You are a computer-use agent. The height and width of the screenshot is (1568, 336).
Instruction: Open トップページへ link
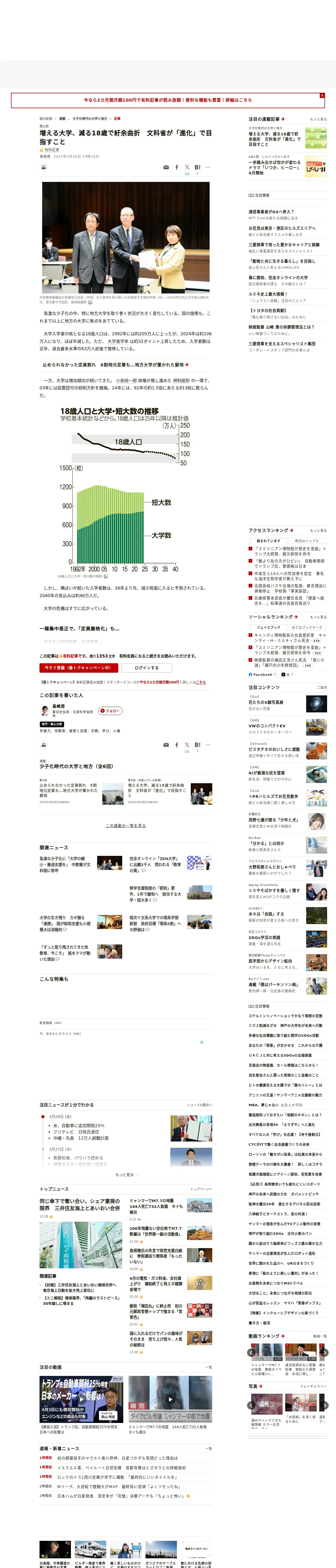201,1189
